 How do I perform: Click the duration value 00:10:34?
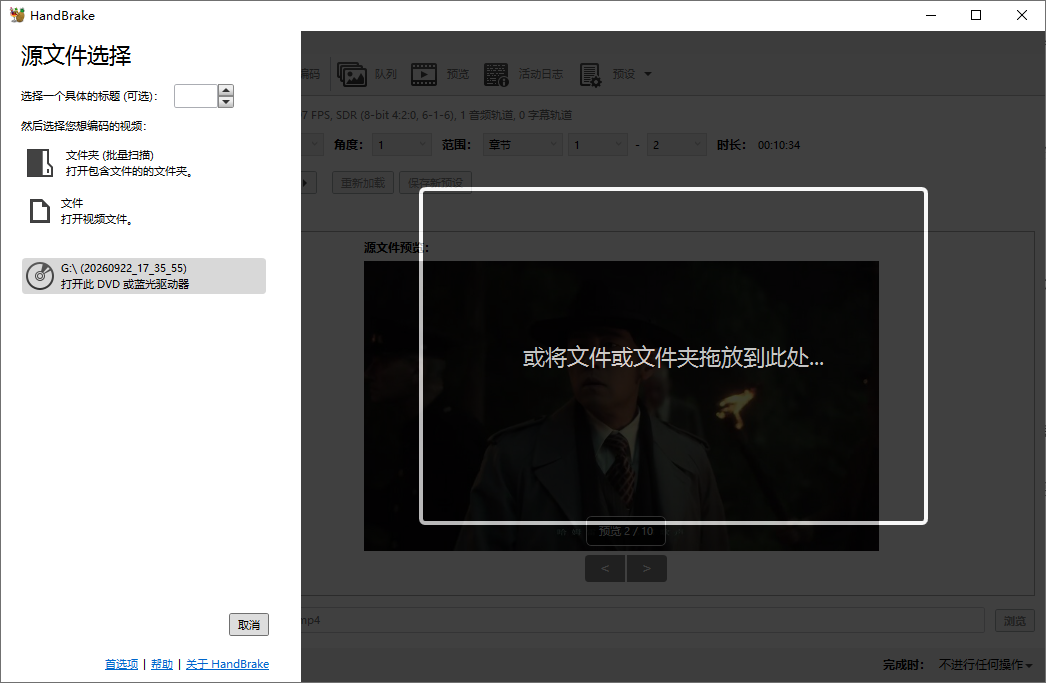[778, 145]
